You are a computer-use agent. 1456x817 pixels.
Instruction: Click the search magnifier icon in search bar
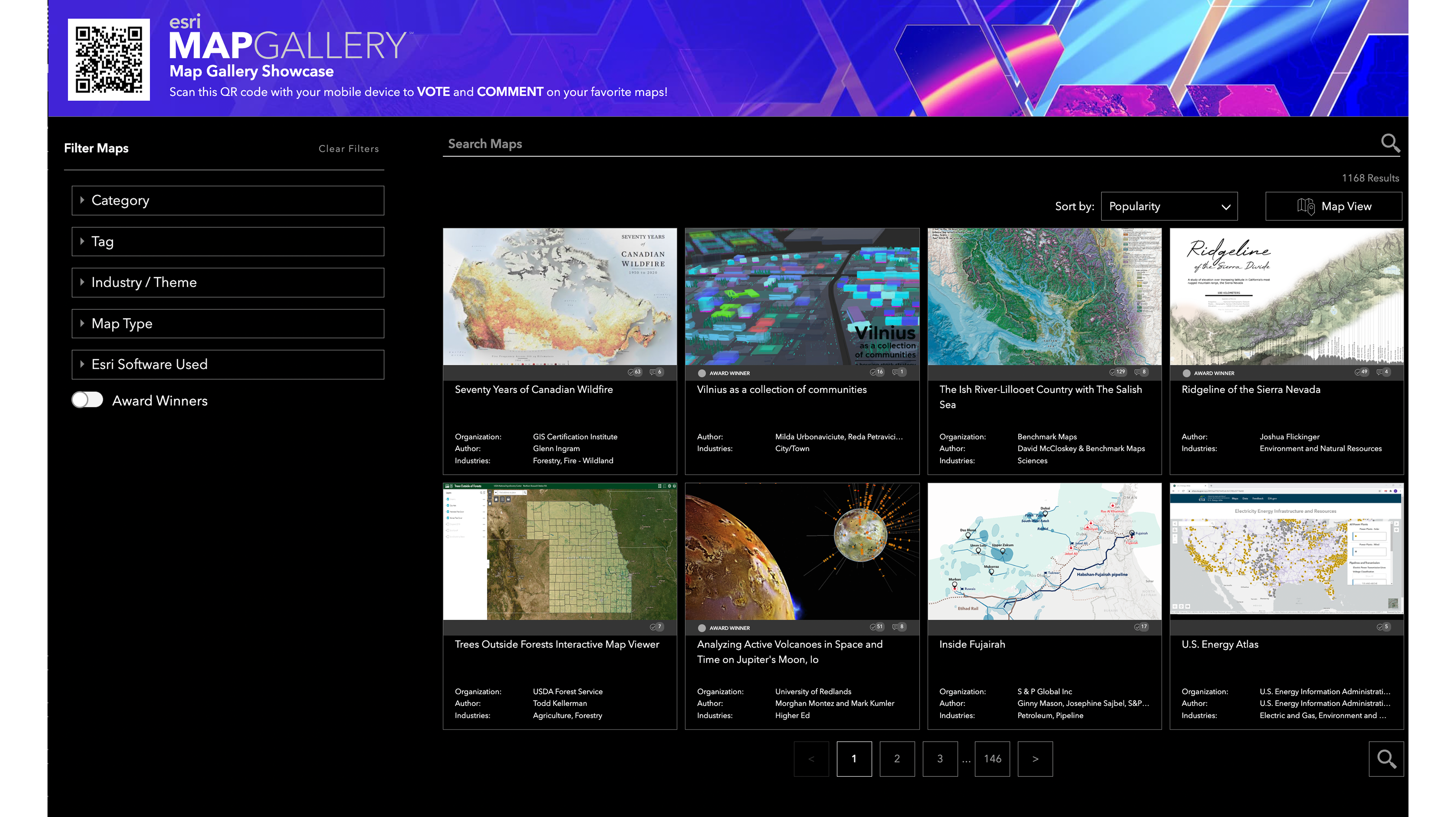[x=1391, y=143]
